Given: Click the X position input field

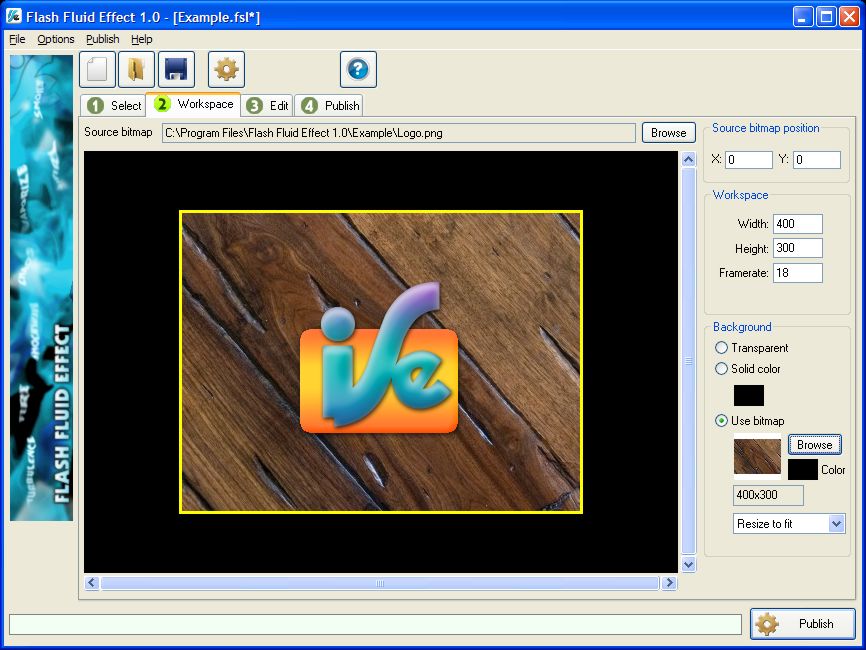Looking at the screenshot, I should click(x=748, y=160).
